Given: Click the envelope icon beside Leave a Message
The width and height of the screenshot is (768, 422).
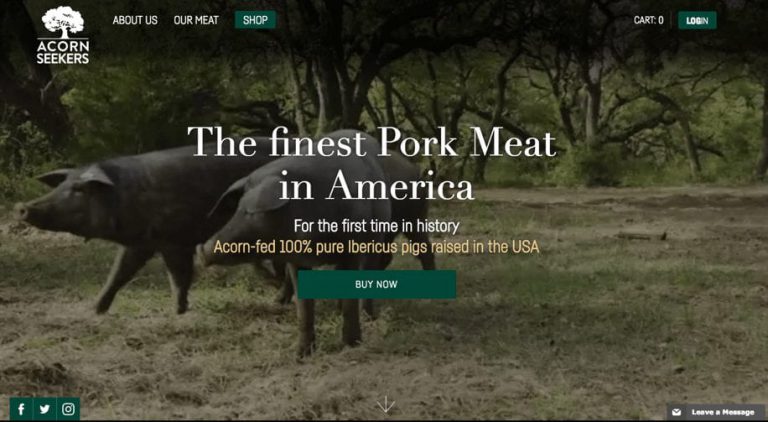Looking at the screenshot, I should [676, 412].
